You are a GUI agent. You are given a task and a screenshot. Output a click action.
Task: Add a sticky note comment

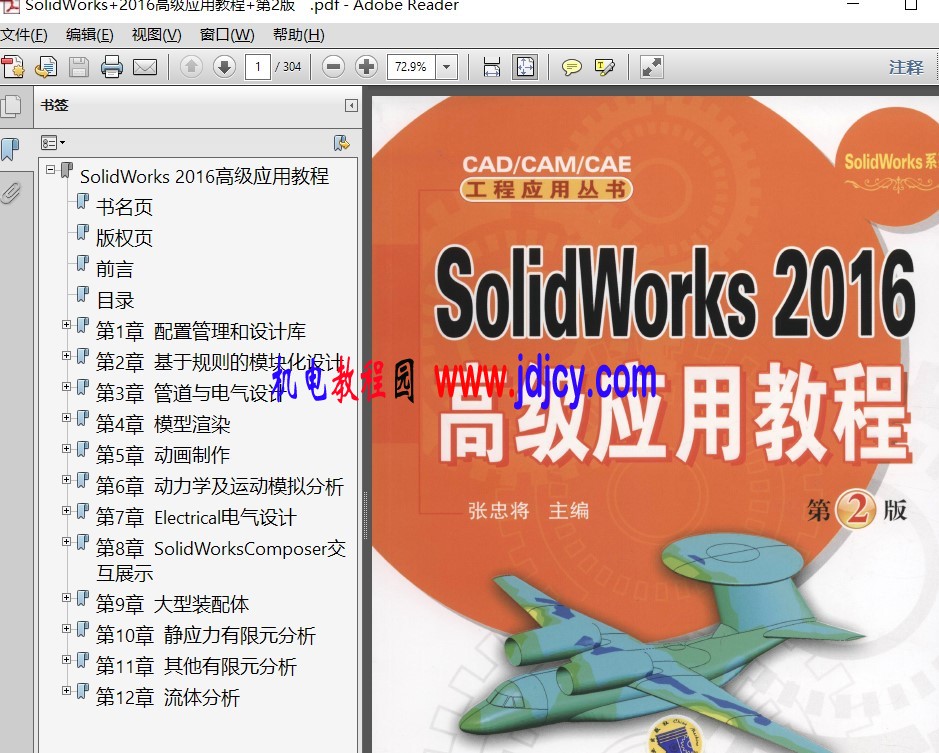[571, 67]
